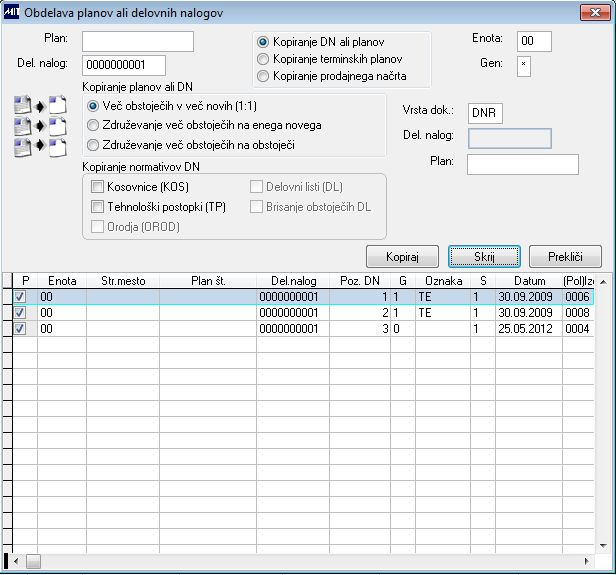Click the Prekliči button
The height and width of the screenshot is (575, 616).
tap(565, 256)
